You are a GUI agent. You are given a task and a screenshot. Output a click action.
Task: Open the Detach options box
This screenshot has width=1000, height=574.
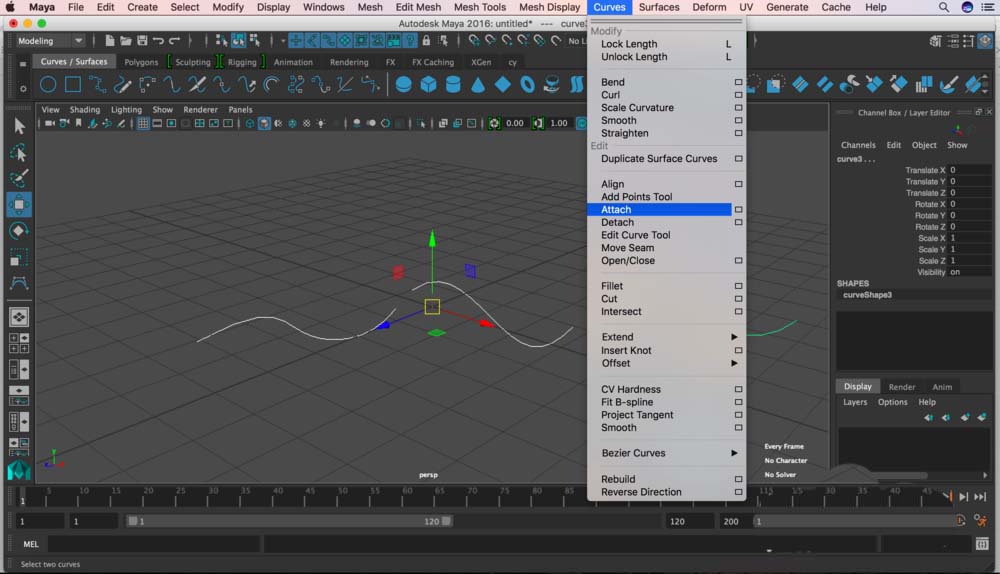(x=739, y=223)
